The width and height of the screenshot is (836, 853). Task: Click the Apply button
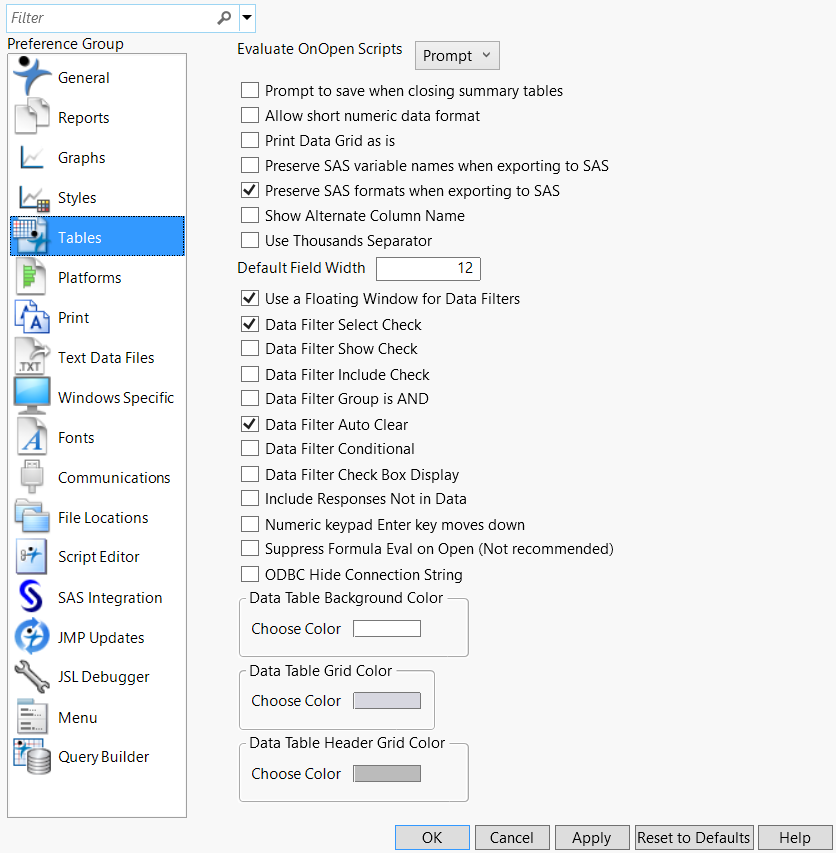pyautogui.click(x=592, y=837)
